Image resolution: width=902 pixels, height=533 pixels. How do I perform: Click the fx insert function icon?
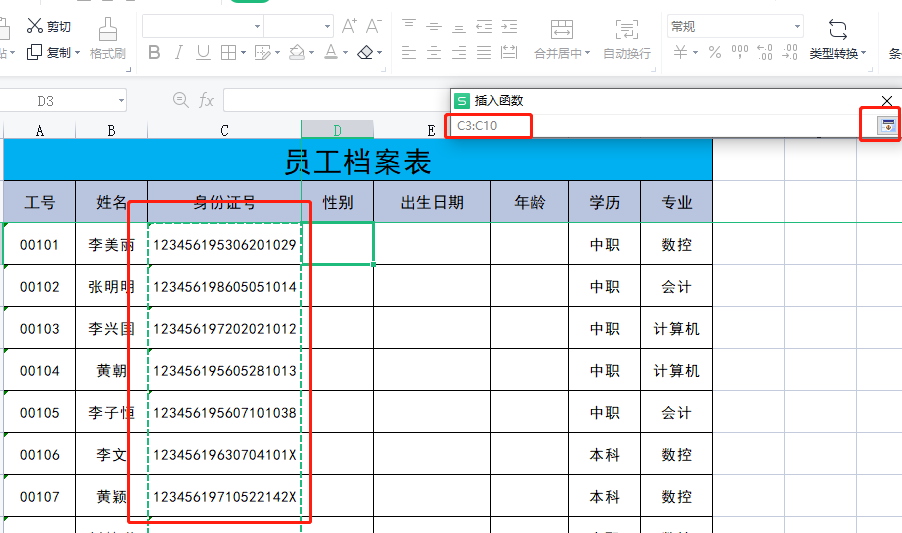[x=206, y=101]
